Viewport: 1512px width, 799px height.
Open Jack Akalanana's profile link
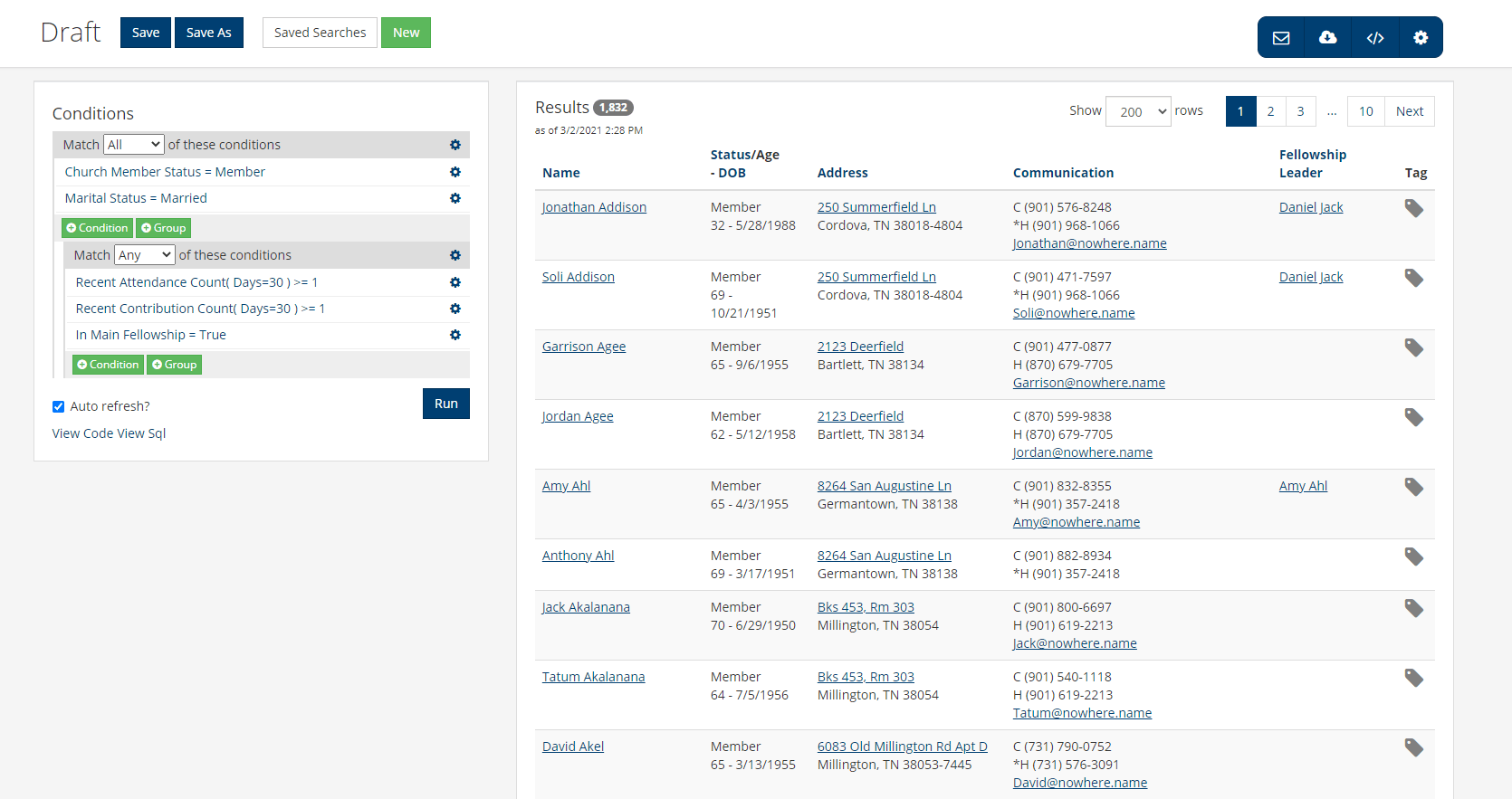click(586, 607)
